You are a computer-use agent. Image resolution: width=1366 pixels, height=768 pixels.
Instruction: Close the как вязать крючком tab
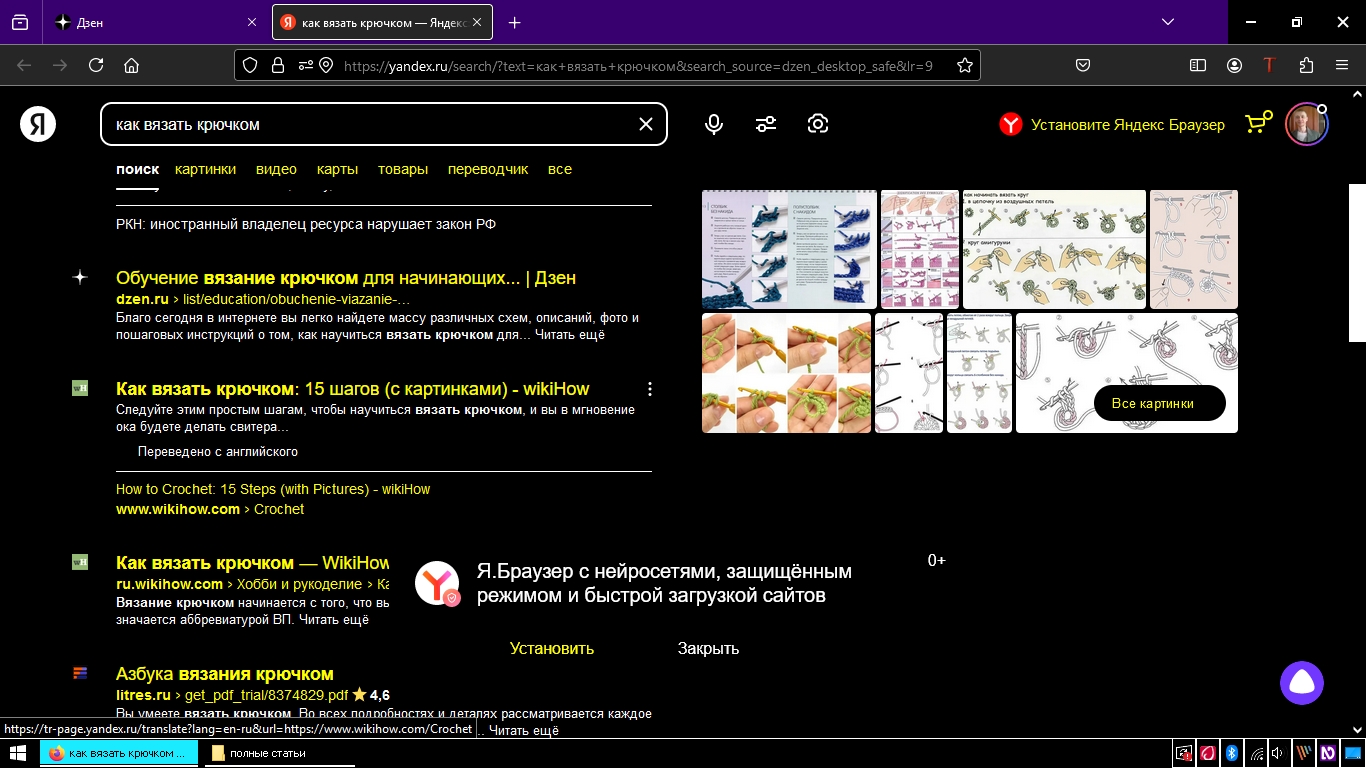(477, 22)
